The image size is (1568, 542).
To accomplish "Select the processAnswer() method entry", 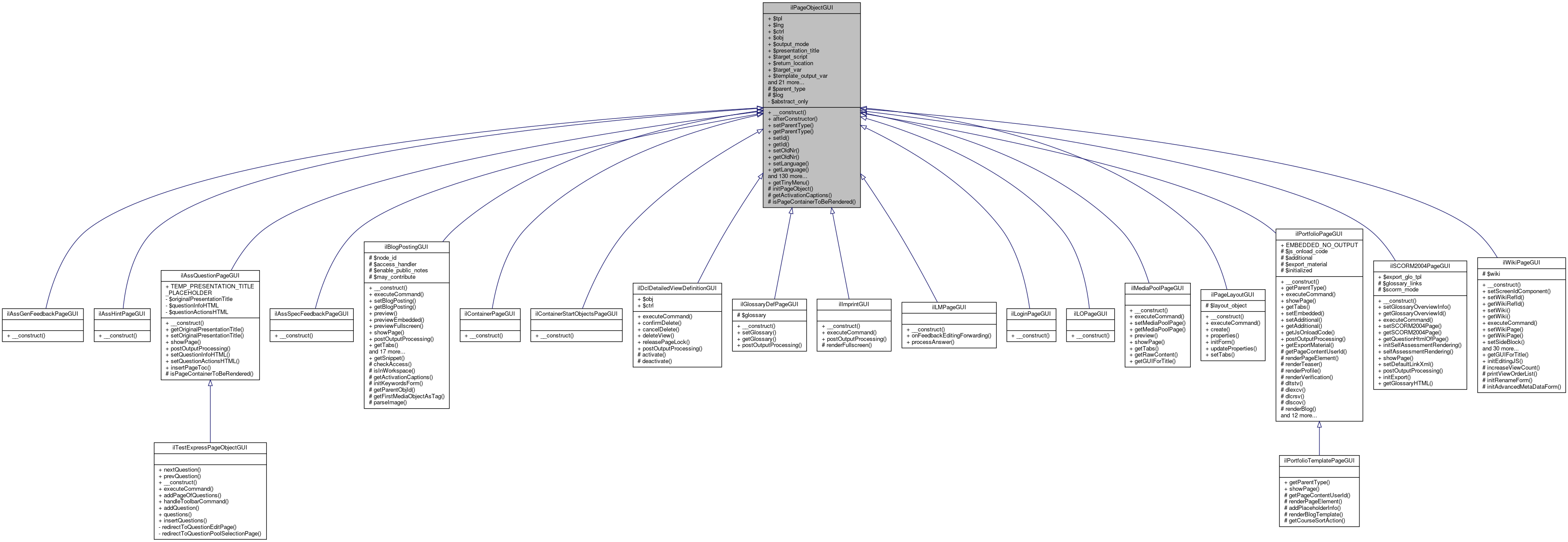I will (931, 342).
